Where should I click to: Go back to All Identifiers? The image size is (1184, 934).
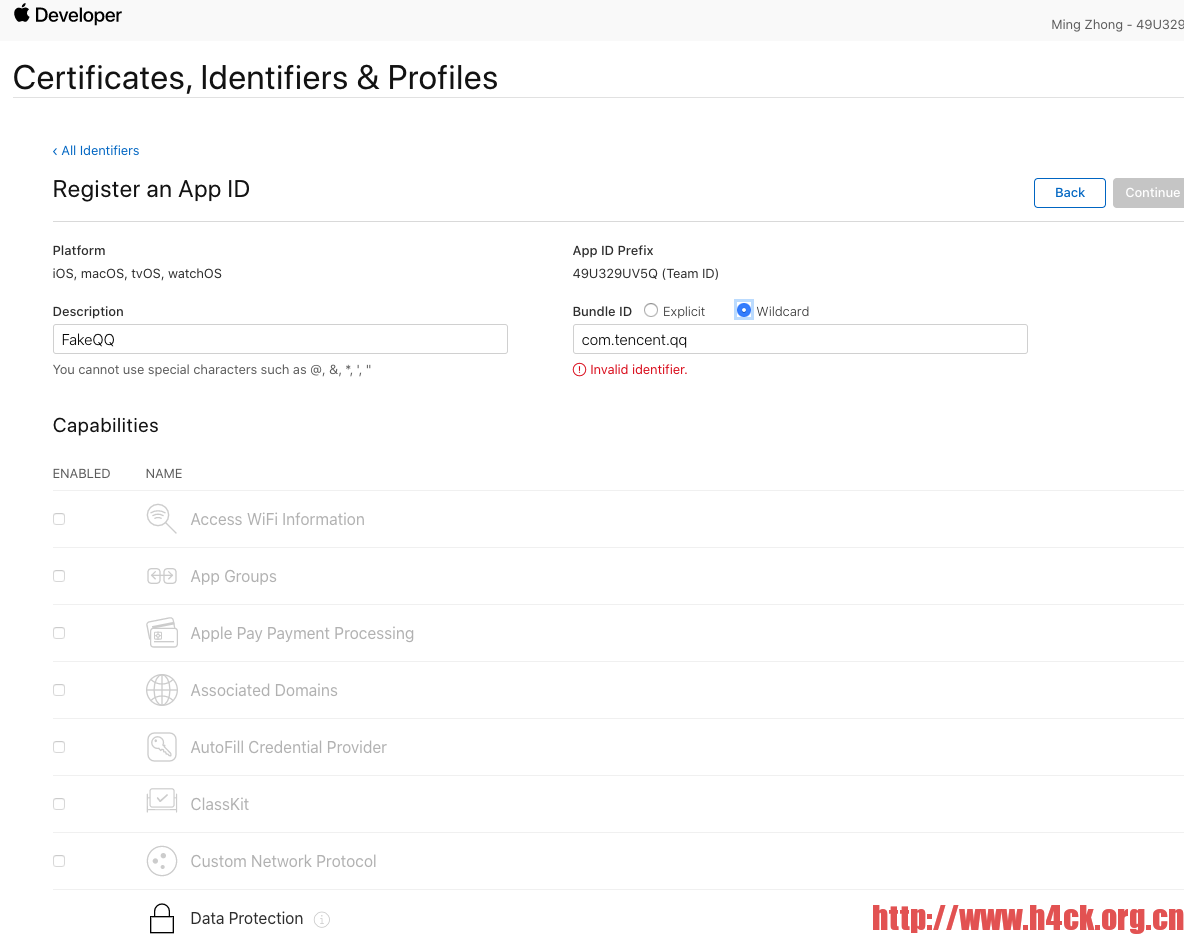pos(96,150)
